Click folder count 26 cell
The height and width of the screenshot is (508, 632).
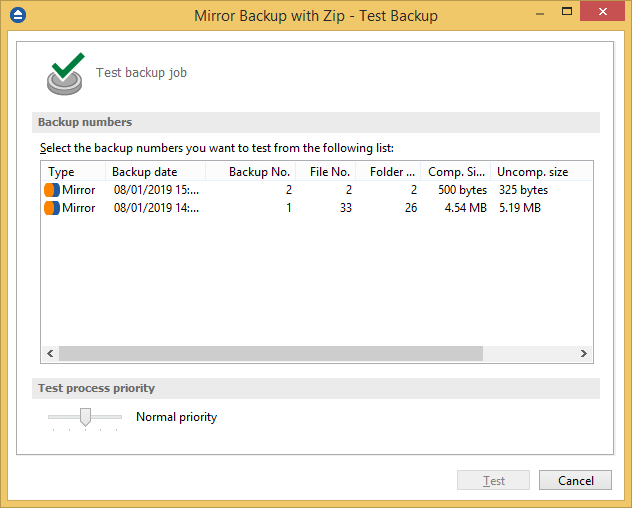click(411, 208)
